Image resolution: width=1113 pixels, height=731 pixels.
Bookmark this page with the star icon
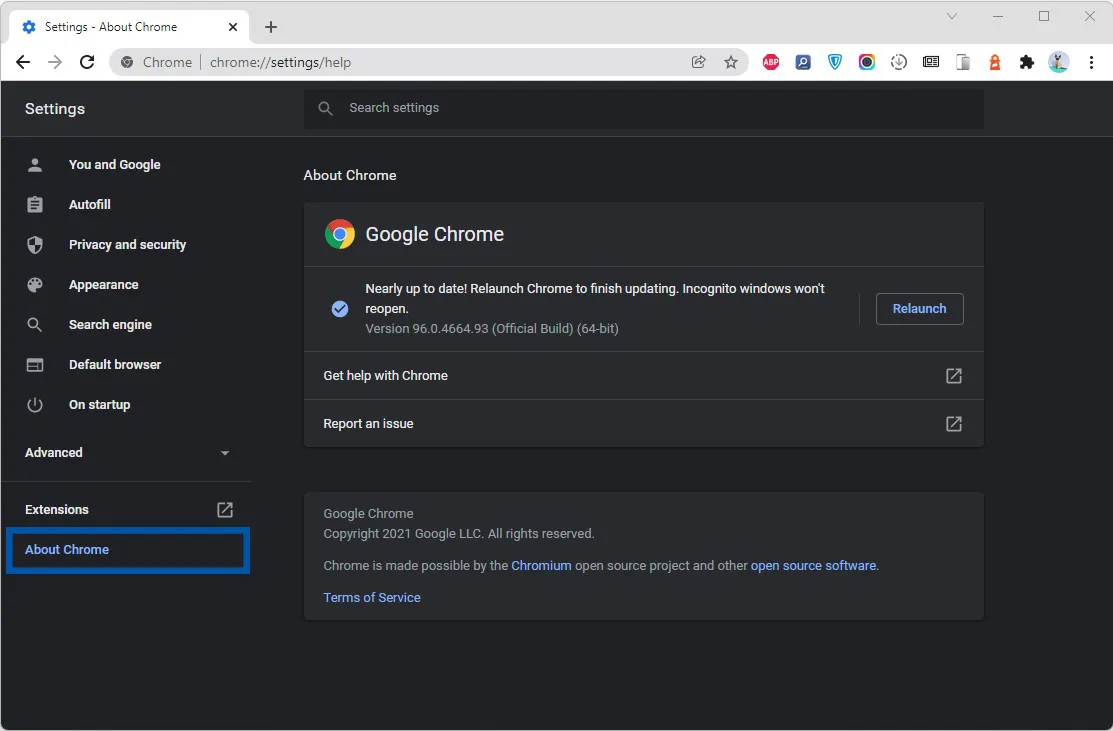pos(731,61)
